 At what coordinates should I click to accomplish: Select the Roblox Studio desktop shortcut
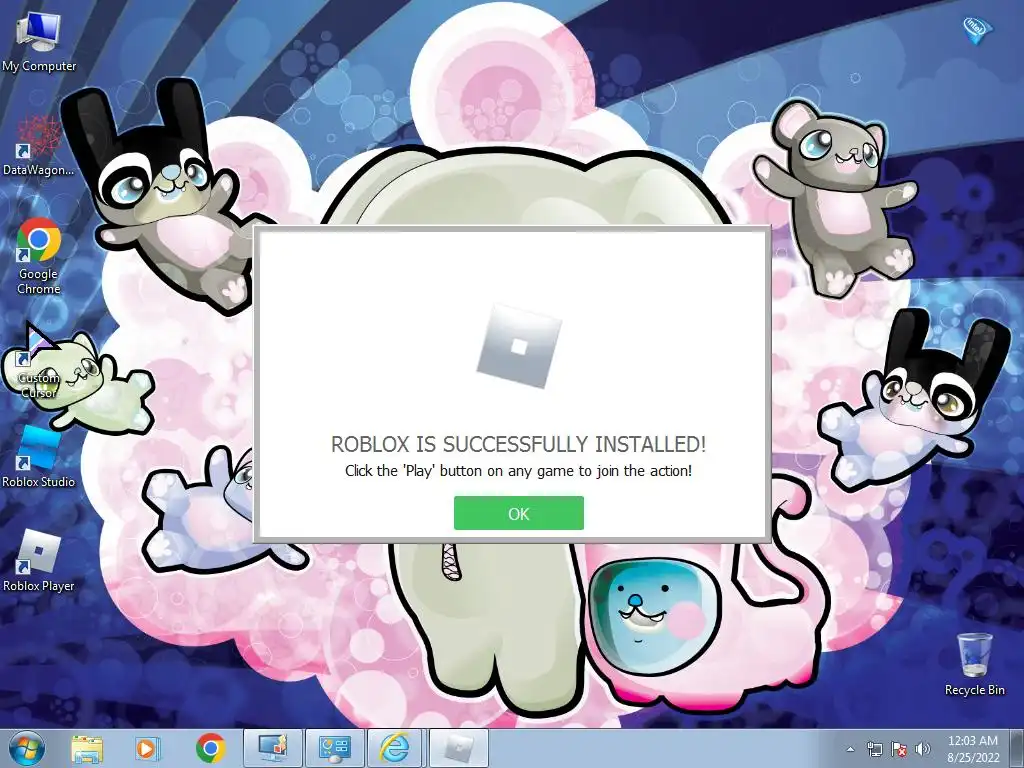point(39,457)
